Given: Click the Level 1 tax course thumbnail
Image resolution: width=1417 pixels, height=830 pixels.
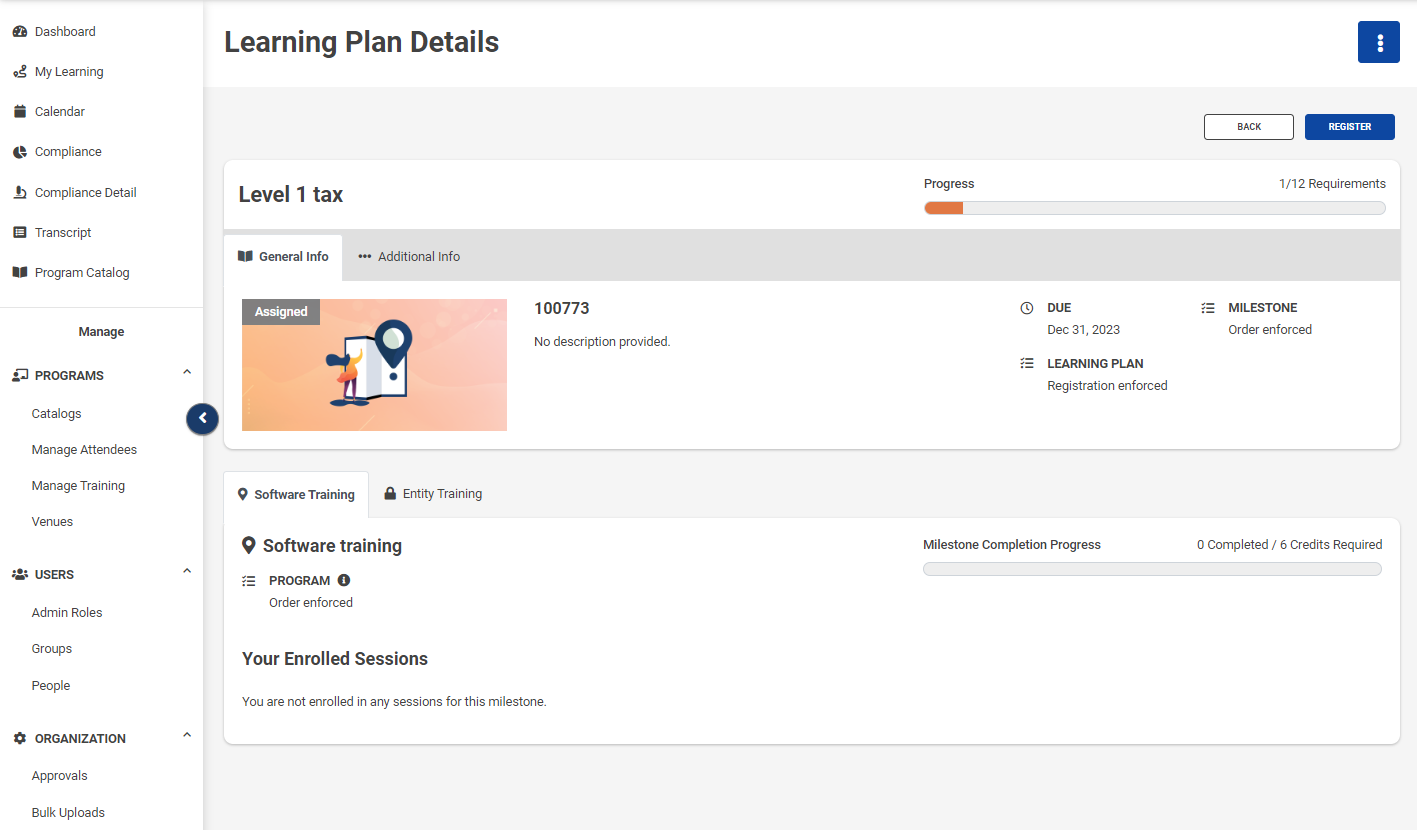Looking at the screenshot, I should [374, 365].
